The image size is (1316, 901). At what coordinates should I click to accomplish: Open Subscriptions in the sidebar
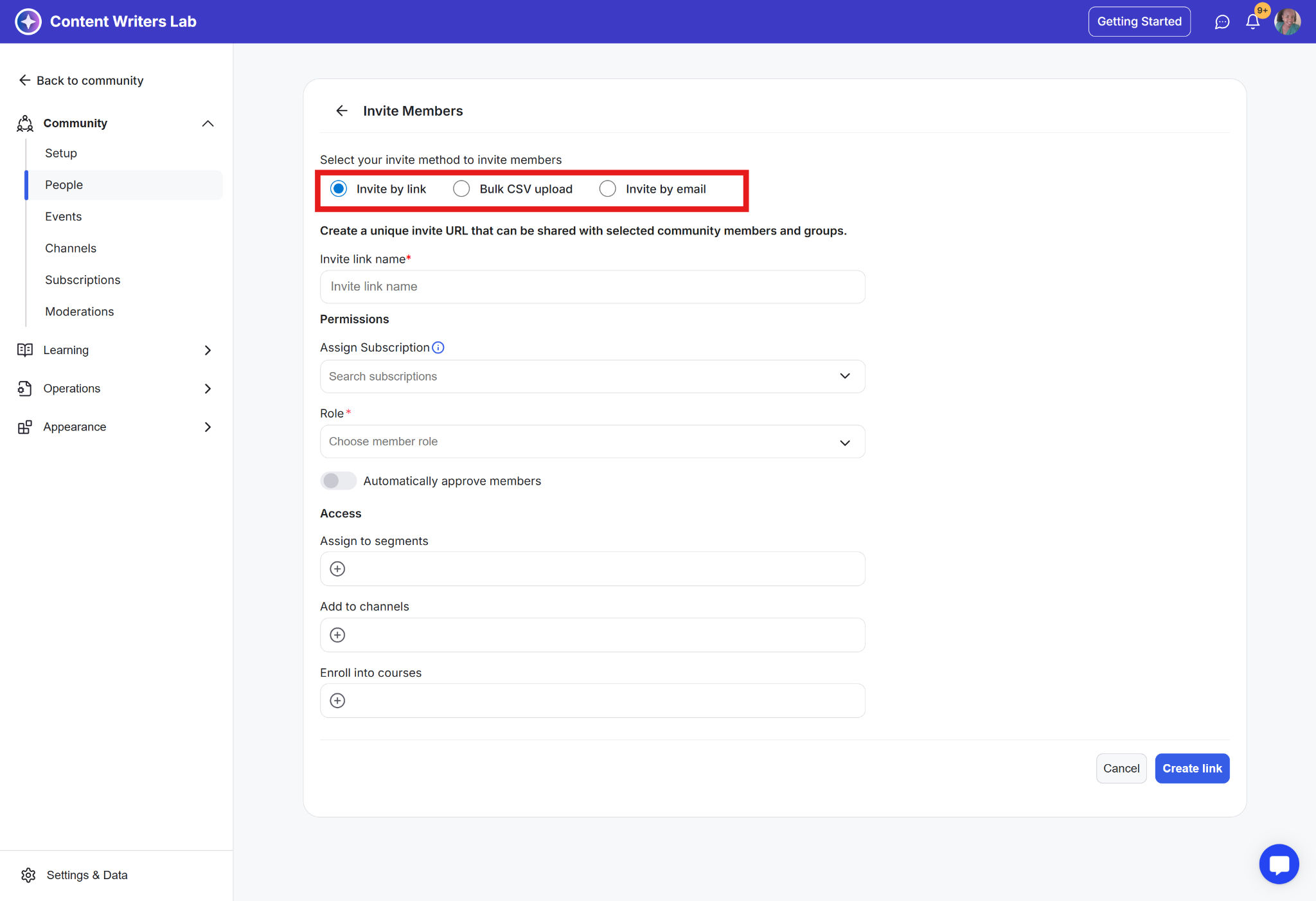click(83, 280)
